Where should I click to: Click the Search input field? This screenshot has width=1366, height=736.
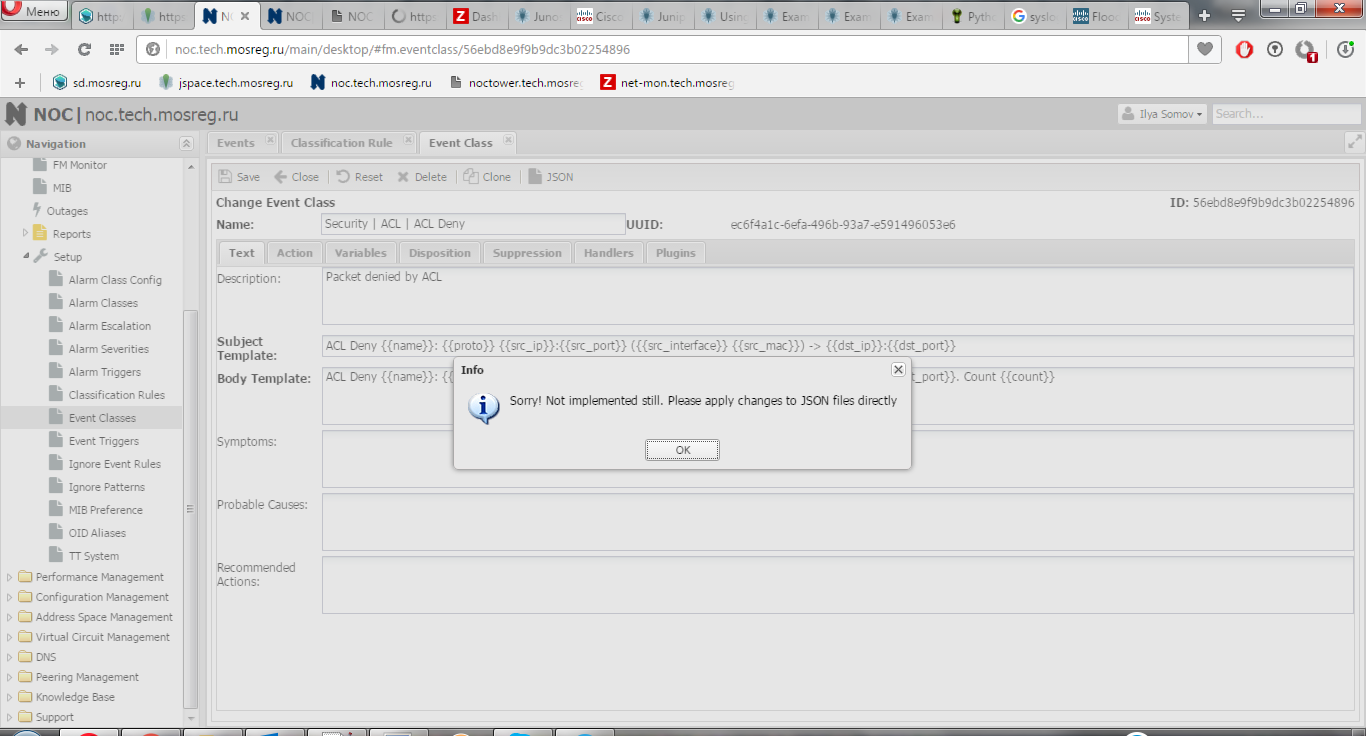tap(1285, 114)
